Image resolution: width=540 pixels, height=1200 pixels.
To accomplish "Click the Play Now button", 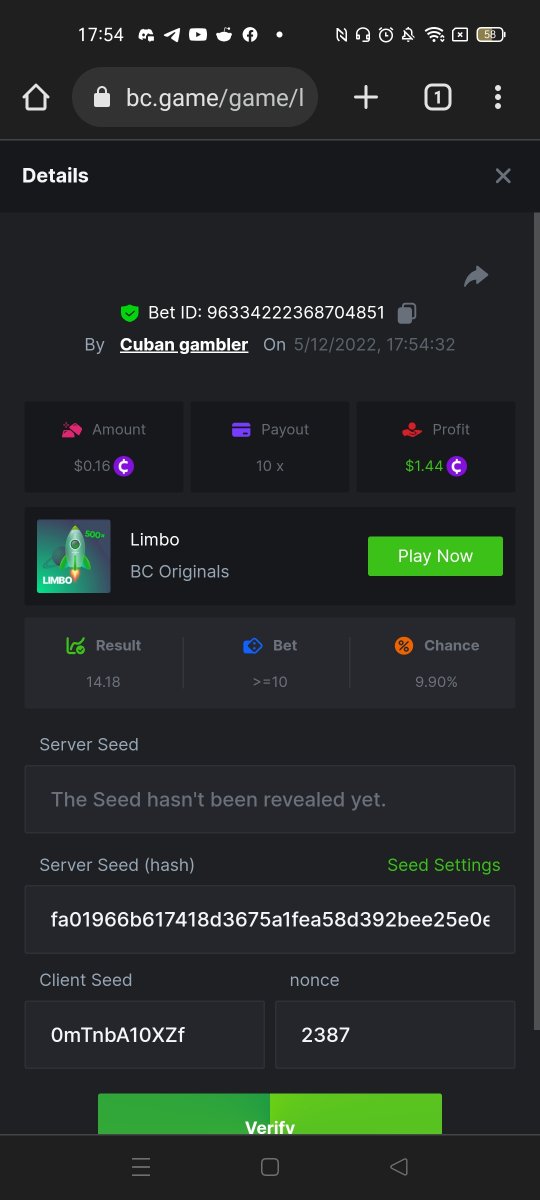I will tap(435, 556).
